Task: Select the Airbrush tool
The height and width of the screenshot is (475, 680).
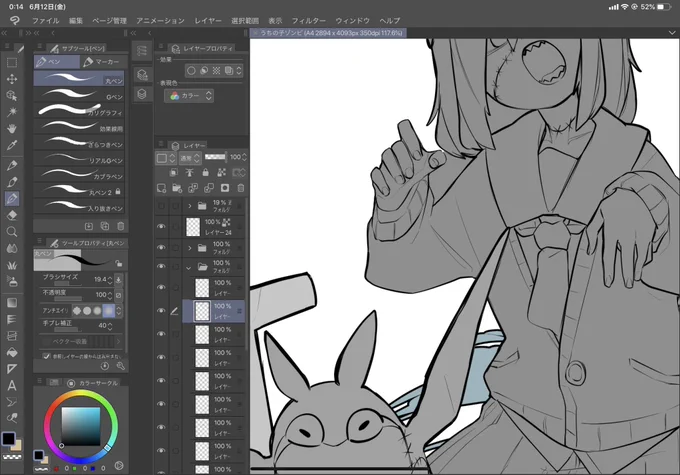Action: pos(12,281)
